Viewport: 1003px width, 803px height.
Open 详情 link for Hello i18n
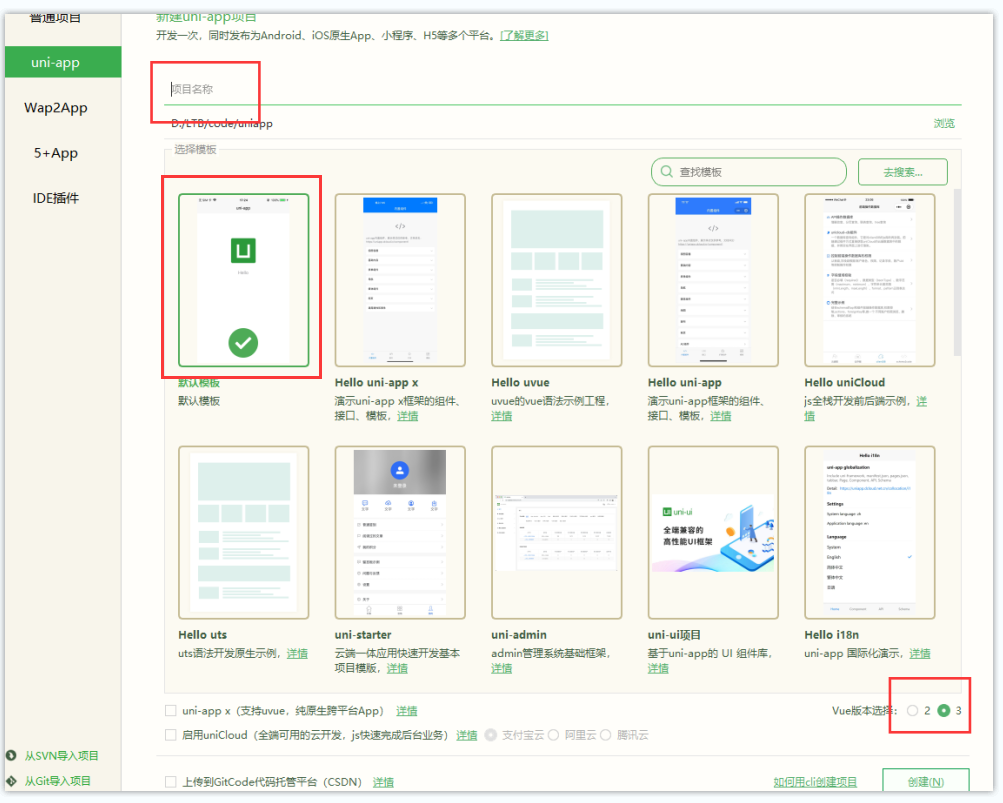coord(920,653)
